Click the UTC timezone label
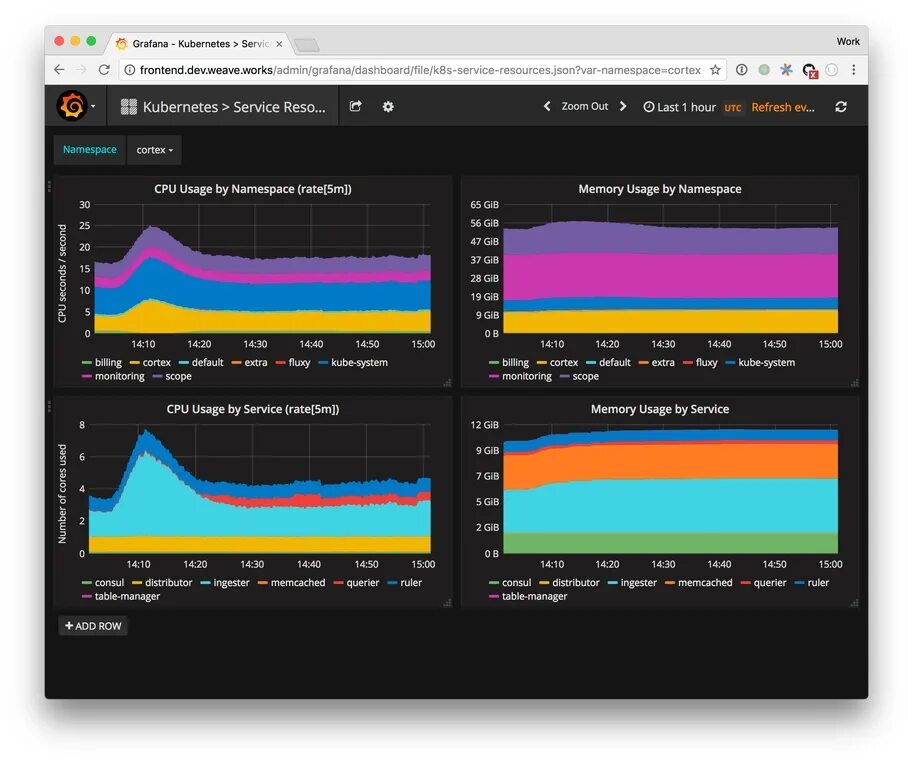 pos(733,108)
